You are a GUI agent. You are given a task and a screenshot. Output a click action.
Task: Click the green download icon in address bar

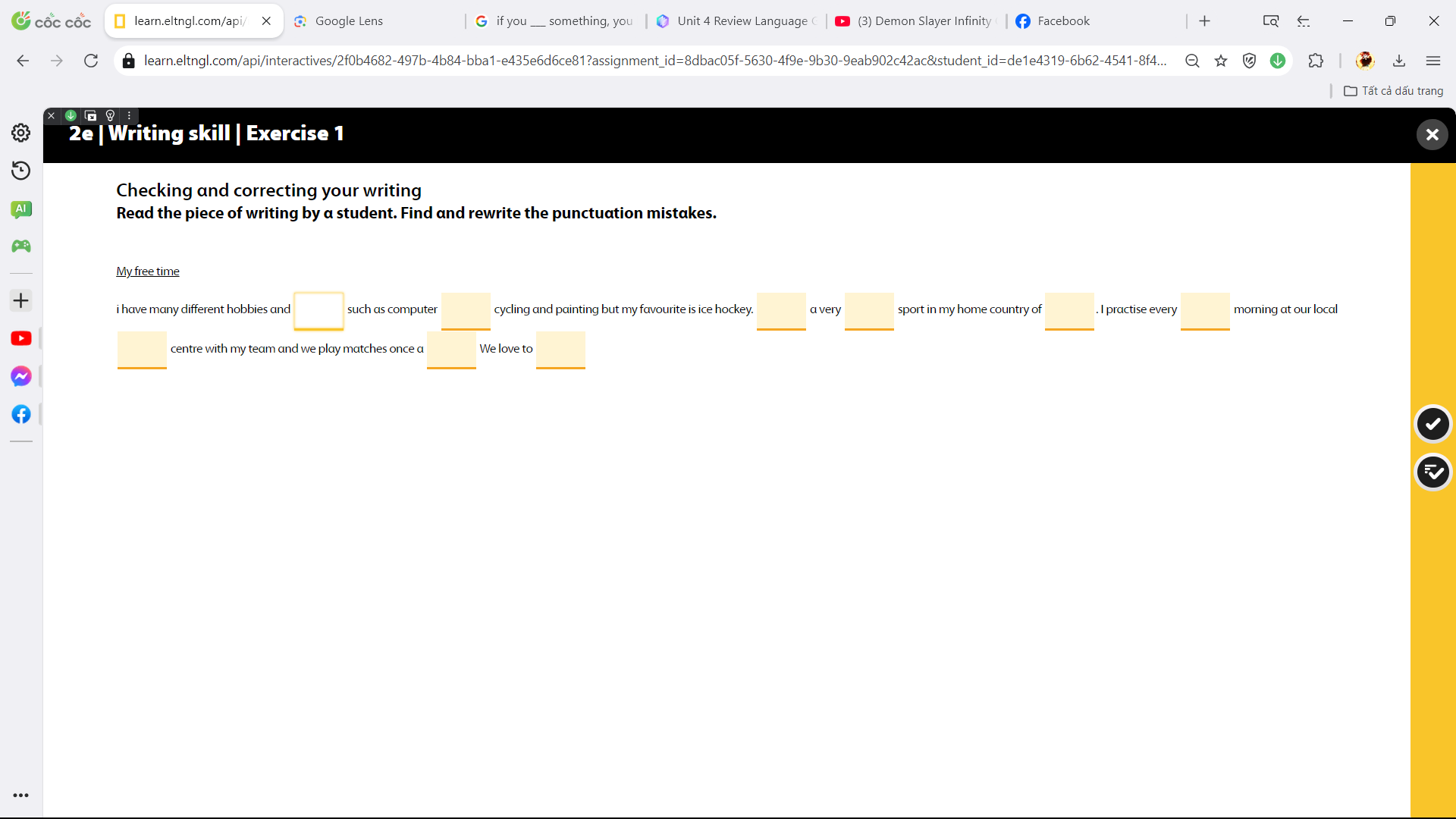coord(1278,61)
